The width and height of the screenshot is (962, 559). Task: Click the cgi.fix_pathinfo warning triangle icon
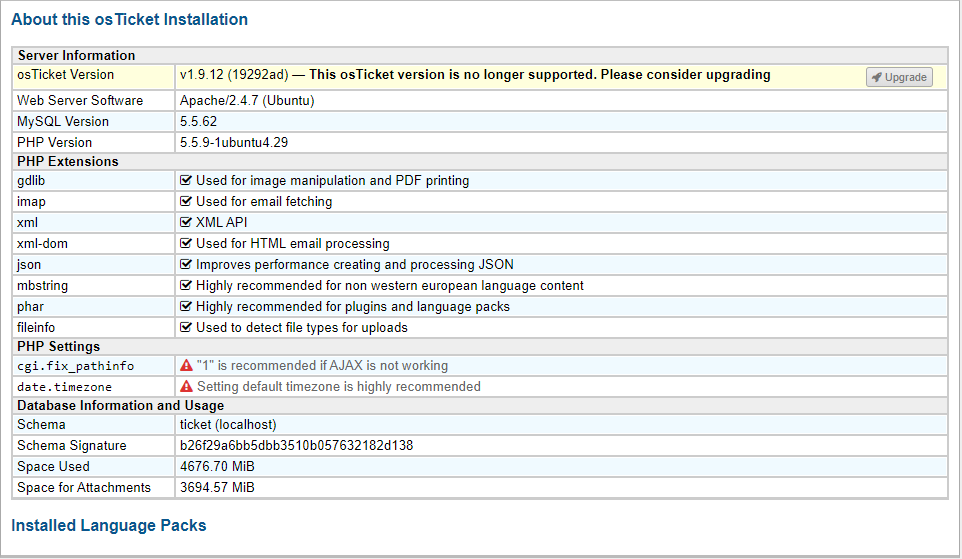[x=187, y=366]
